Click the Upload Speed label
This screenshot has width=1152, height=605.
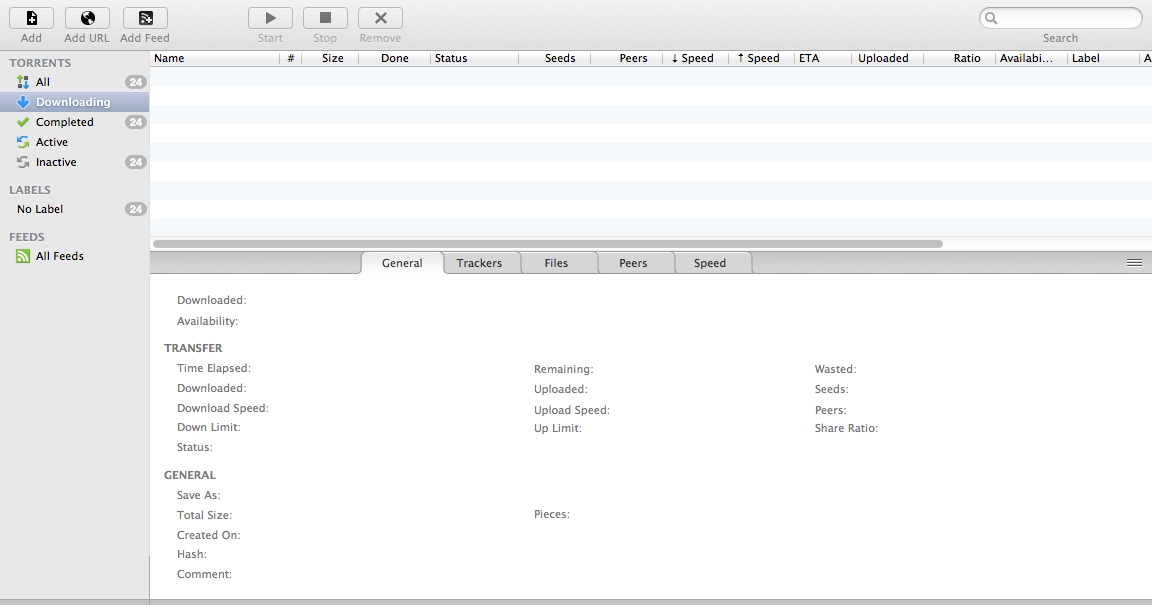[x=572, y=410]
